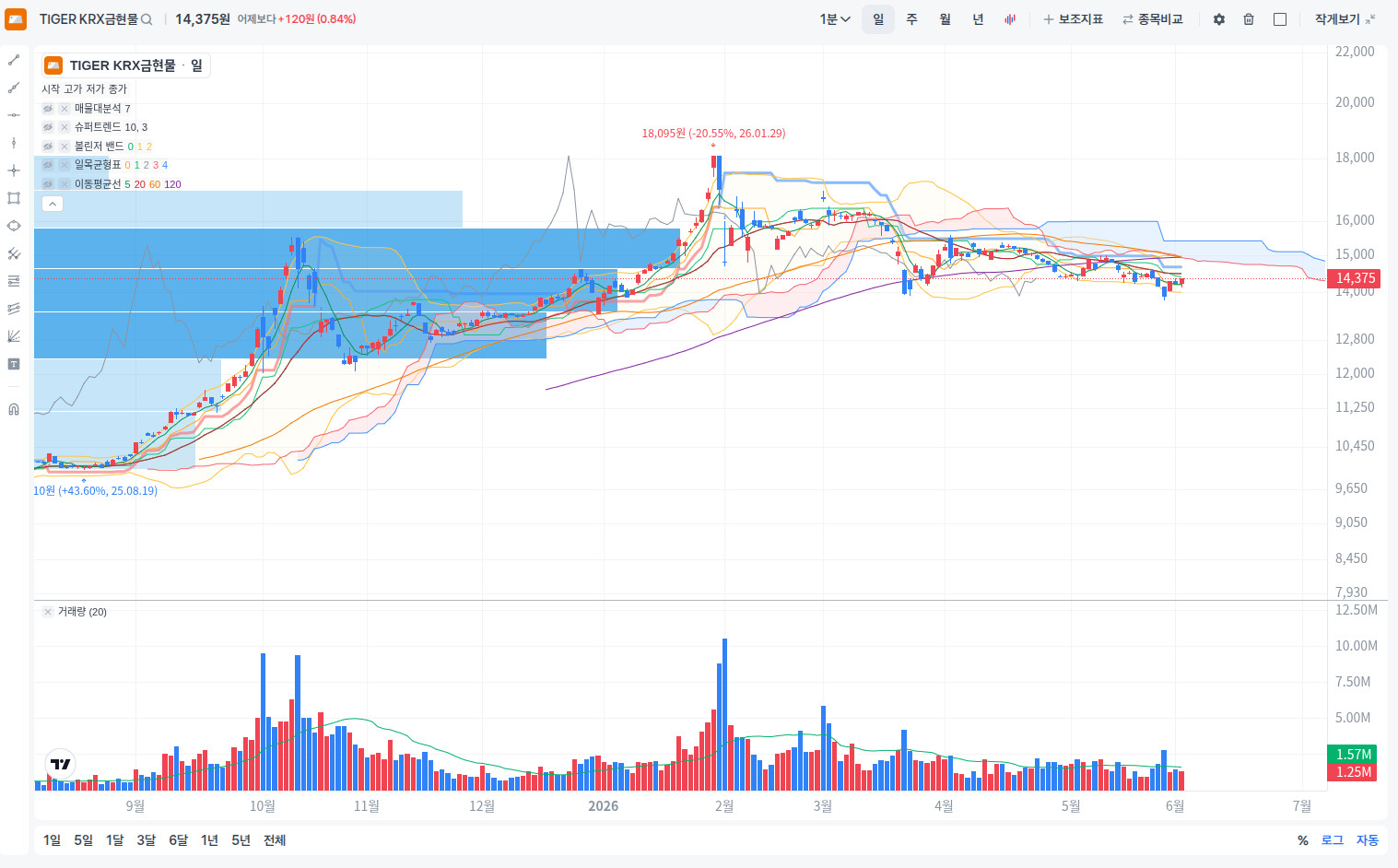Toggle visibility of 슈퍼트렌드 indicator
Viewport: 1398px width, 868px height.
tap(48, 127)
